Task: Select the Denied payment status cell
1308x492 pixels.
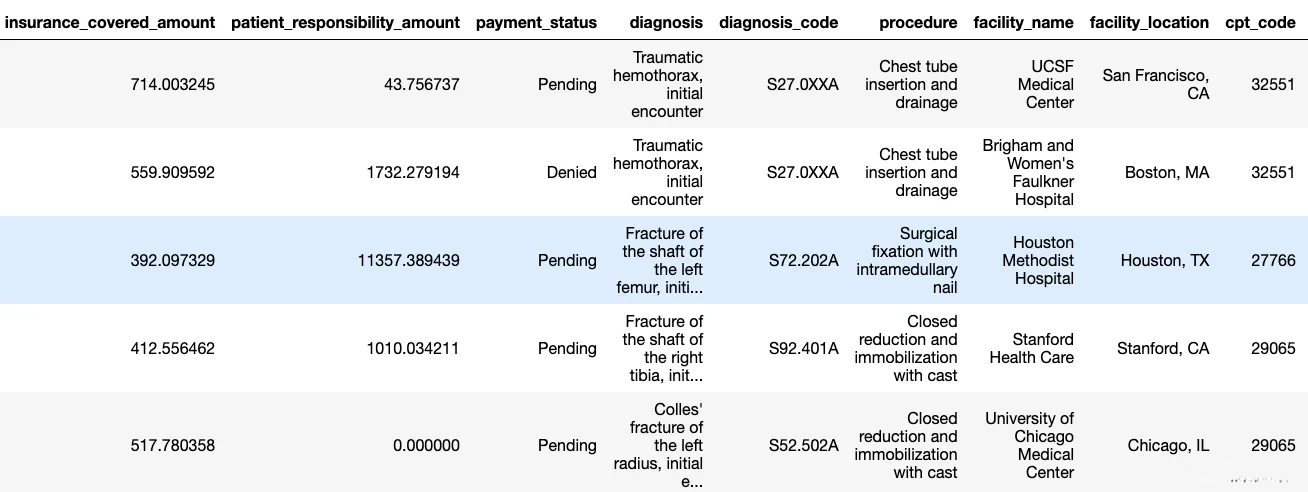Action: (x=571, y=172)
